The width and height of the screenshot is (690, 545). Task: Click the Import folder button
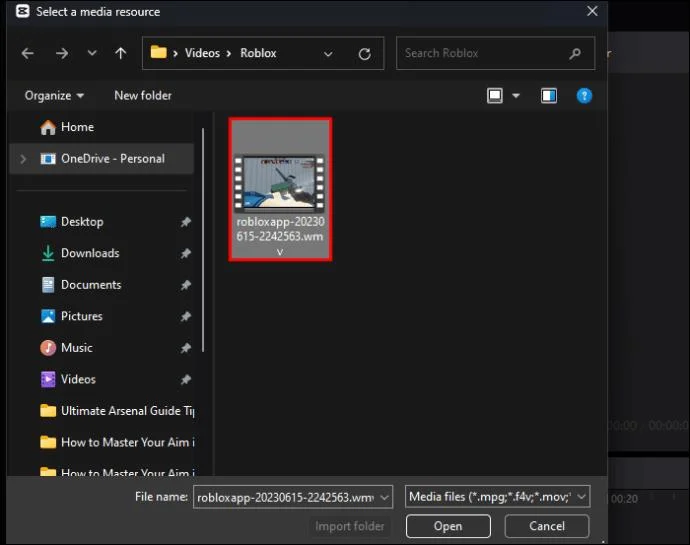pyautogui.click(x=349, y=526)
